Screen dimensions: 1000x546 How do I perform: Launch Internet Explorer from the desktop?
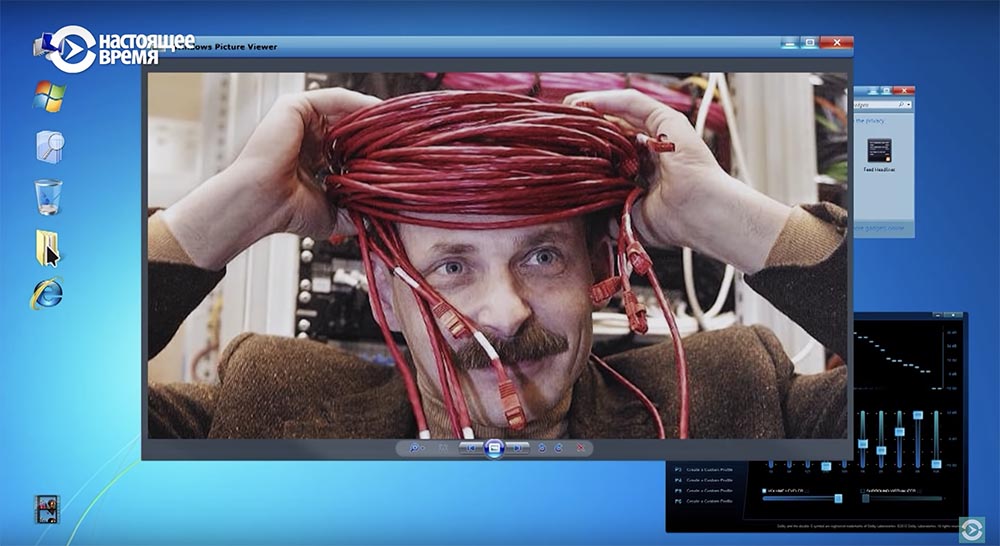tap(47, 293)
